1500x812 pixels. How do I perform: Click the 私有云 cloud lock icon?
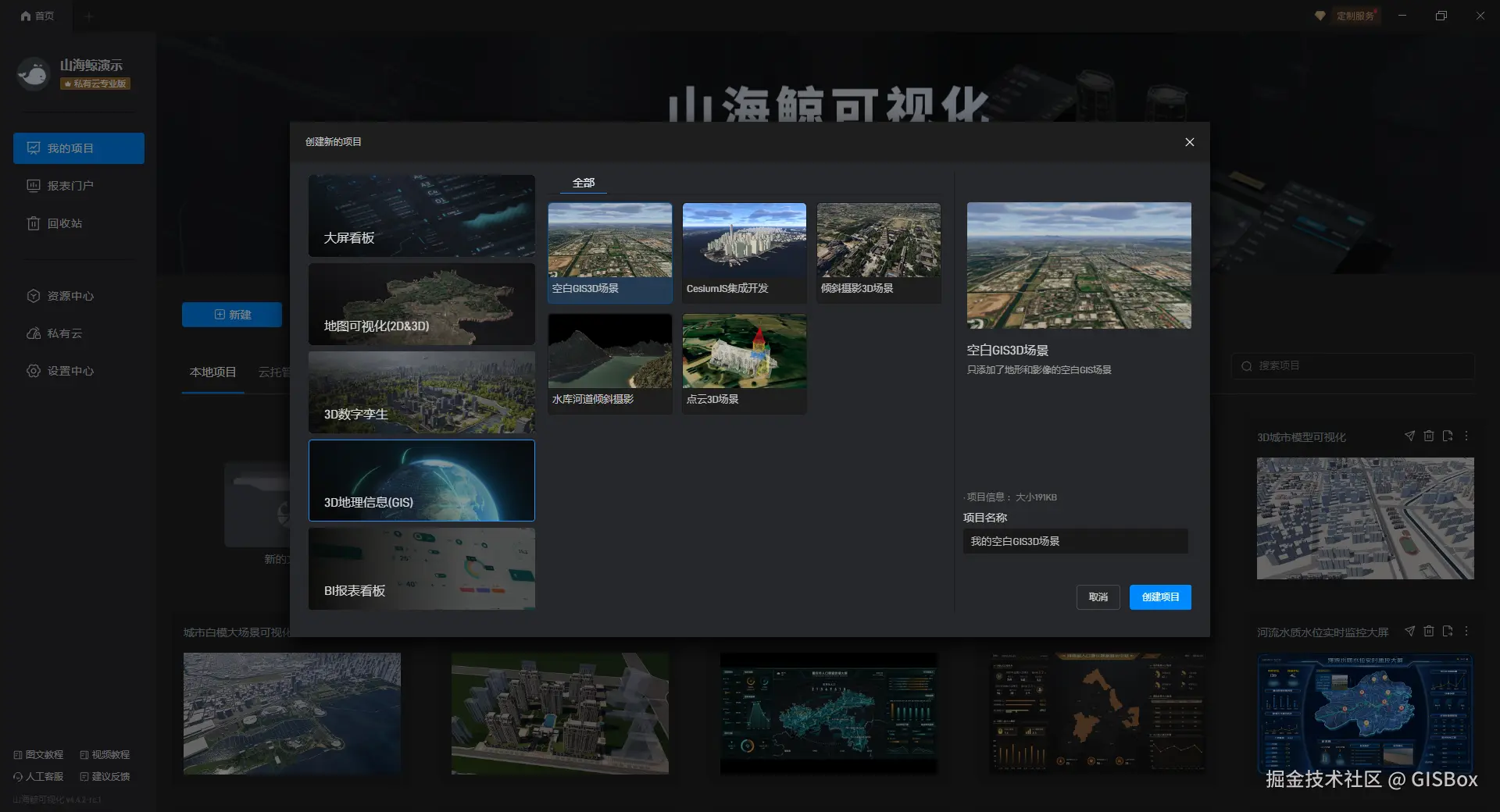[x=34, y=333]
